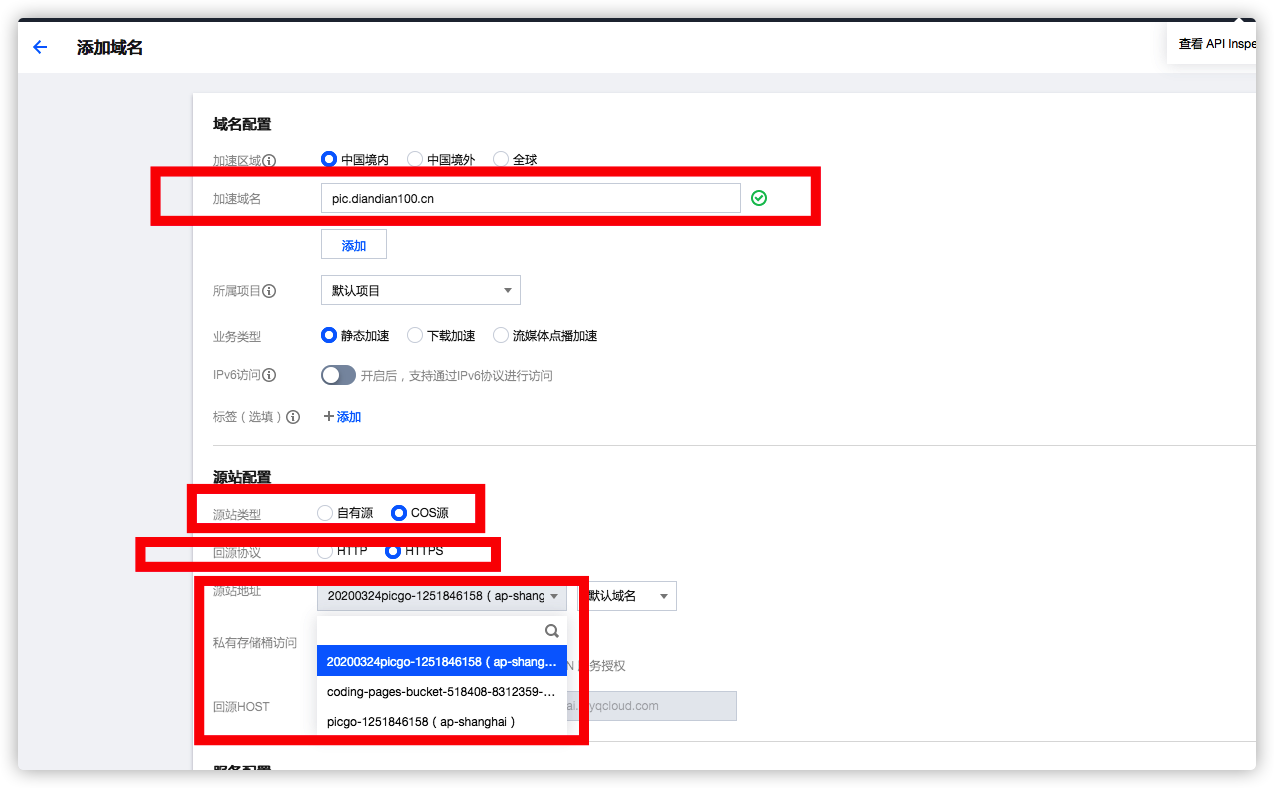The width and height of the screenshot is (1274, 788).
Task: Enable the IPv6访问 toggle switch
Action: tap(338, 375)
